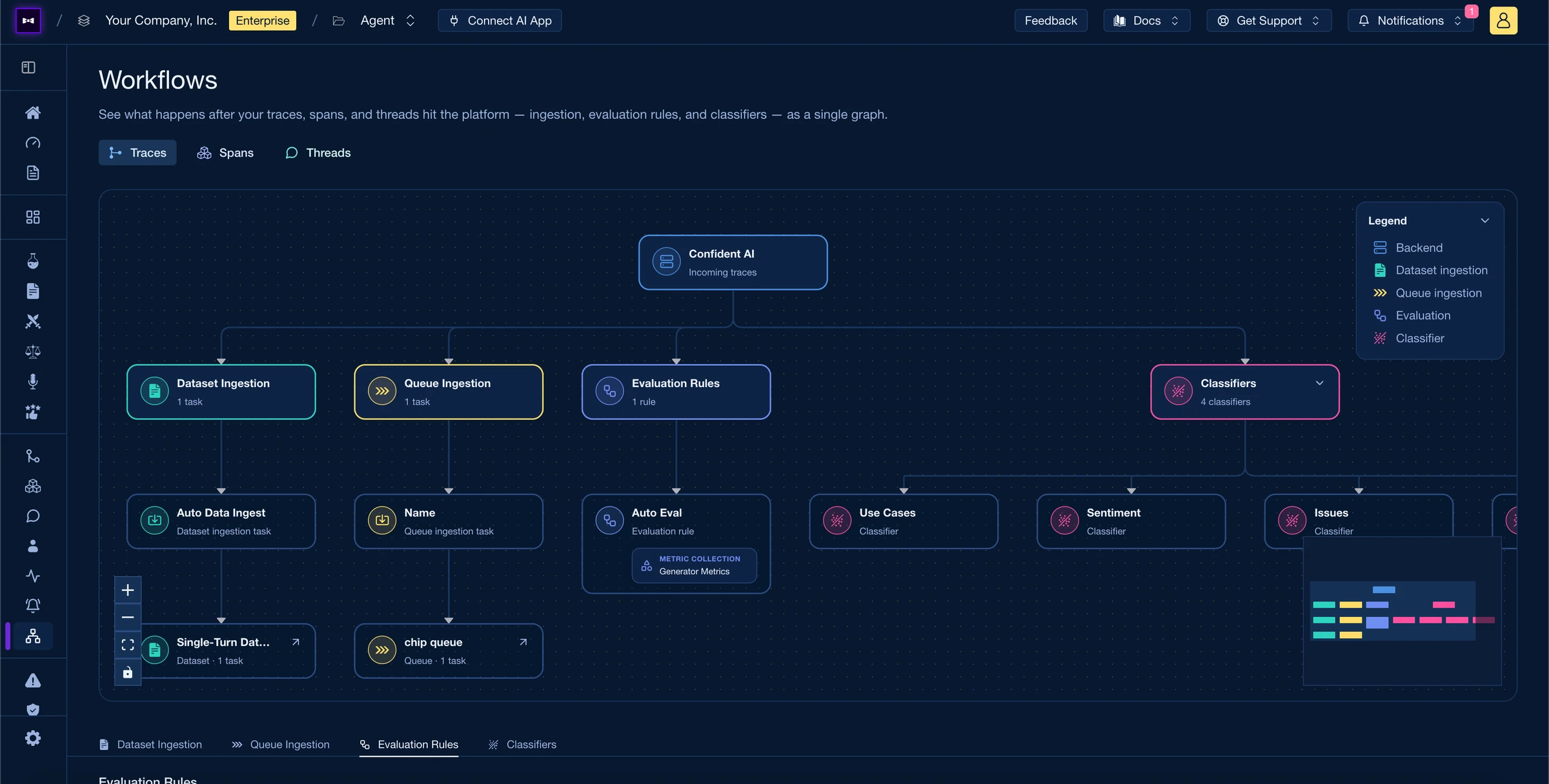Collapse the Legend panel
Screen dimensions: 1549x784
pos(1485,221)
